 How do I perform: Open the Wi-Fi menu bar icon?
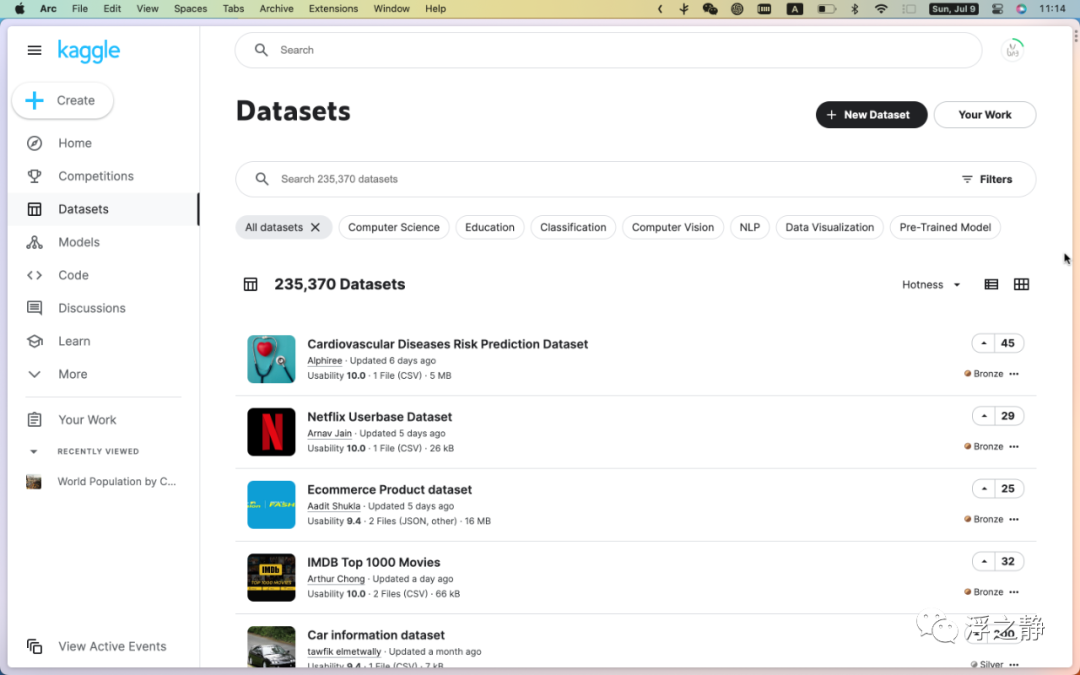coord(881,9)
